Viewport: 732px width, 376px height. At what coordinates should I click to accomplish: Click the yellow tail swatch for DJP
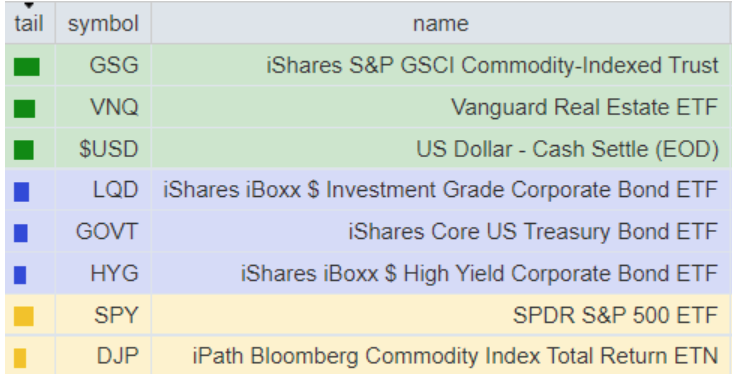pyautogui.click(x=20, y=358)
